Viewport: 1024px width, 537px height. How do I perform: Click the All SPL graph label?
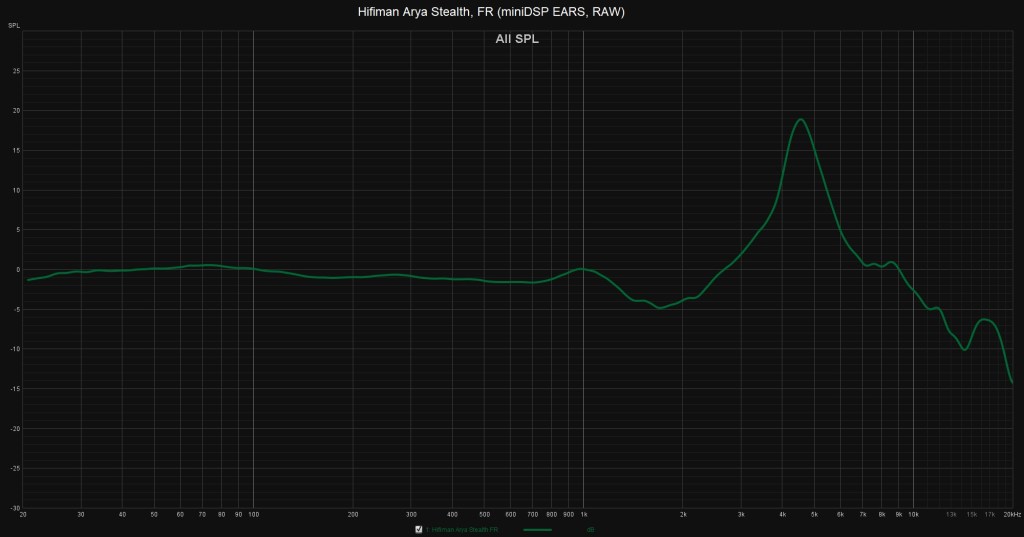[517, 39]
